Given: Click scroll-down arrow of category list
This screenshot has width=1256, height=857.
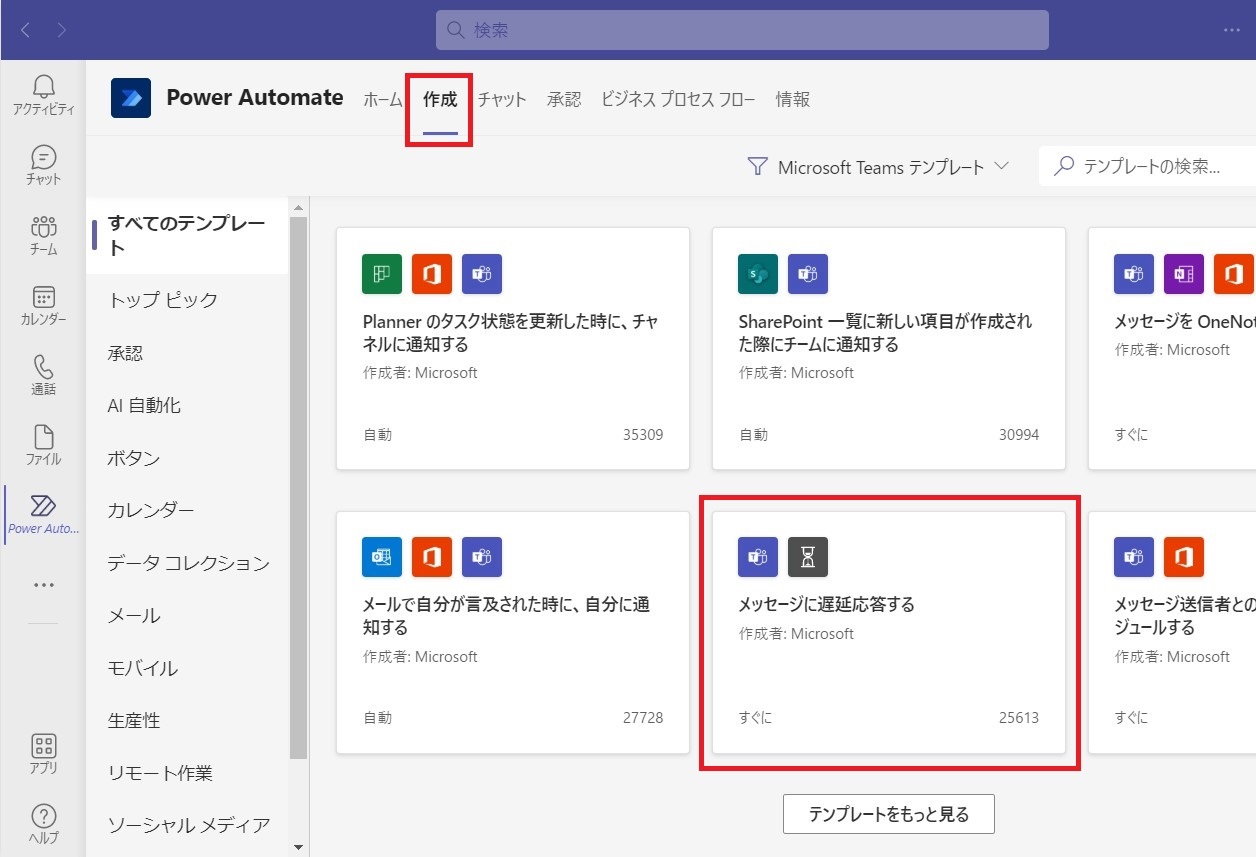Looking at the screenshot, I should tap(298, 848).
